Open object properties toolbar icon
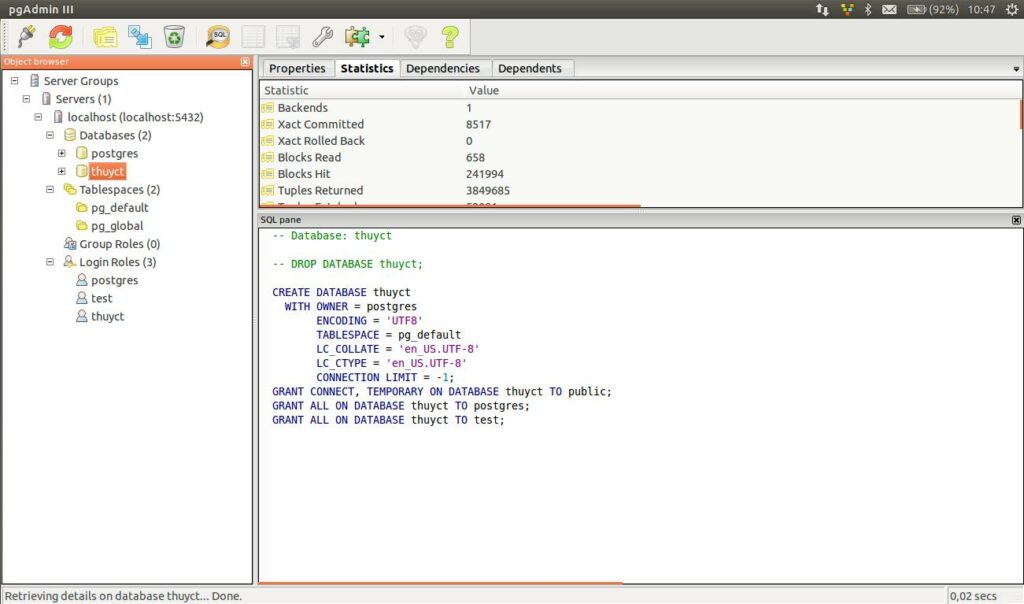 [x=104, y=37]
